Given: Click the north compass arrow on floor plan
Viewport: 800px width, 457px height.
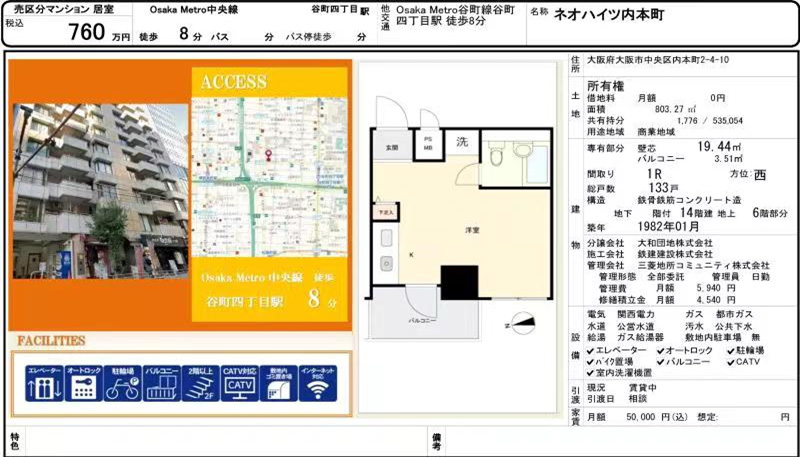Looking at the screenshot, I should 522,323.
